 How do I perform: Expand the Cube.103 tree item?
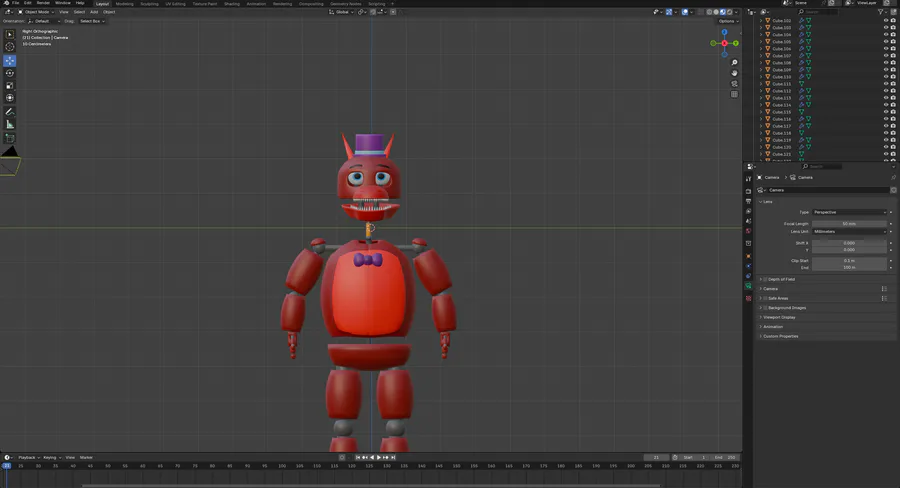761,28
